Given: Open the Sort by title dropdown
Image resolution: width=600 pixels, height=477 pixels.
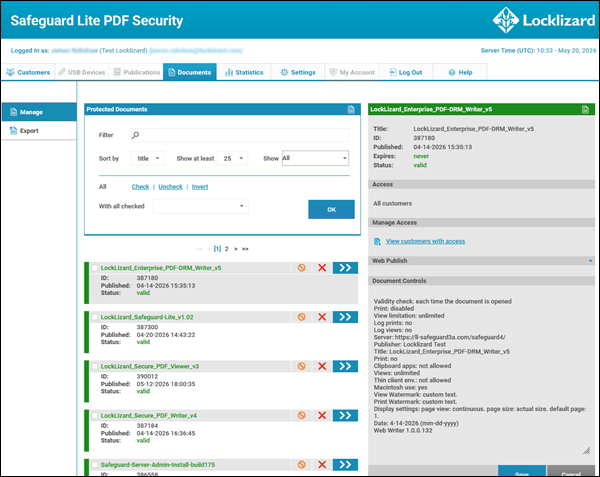Looking at the screenshot, I should point(148,158).
